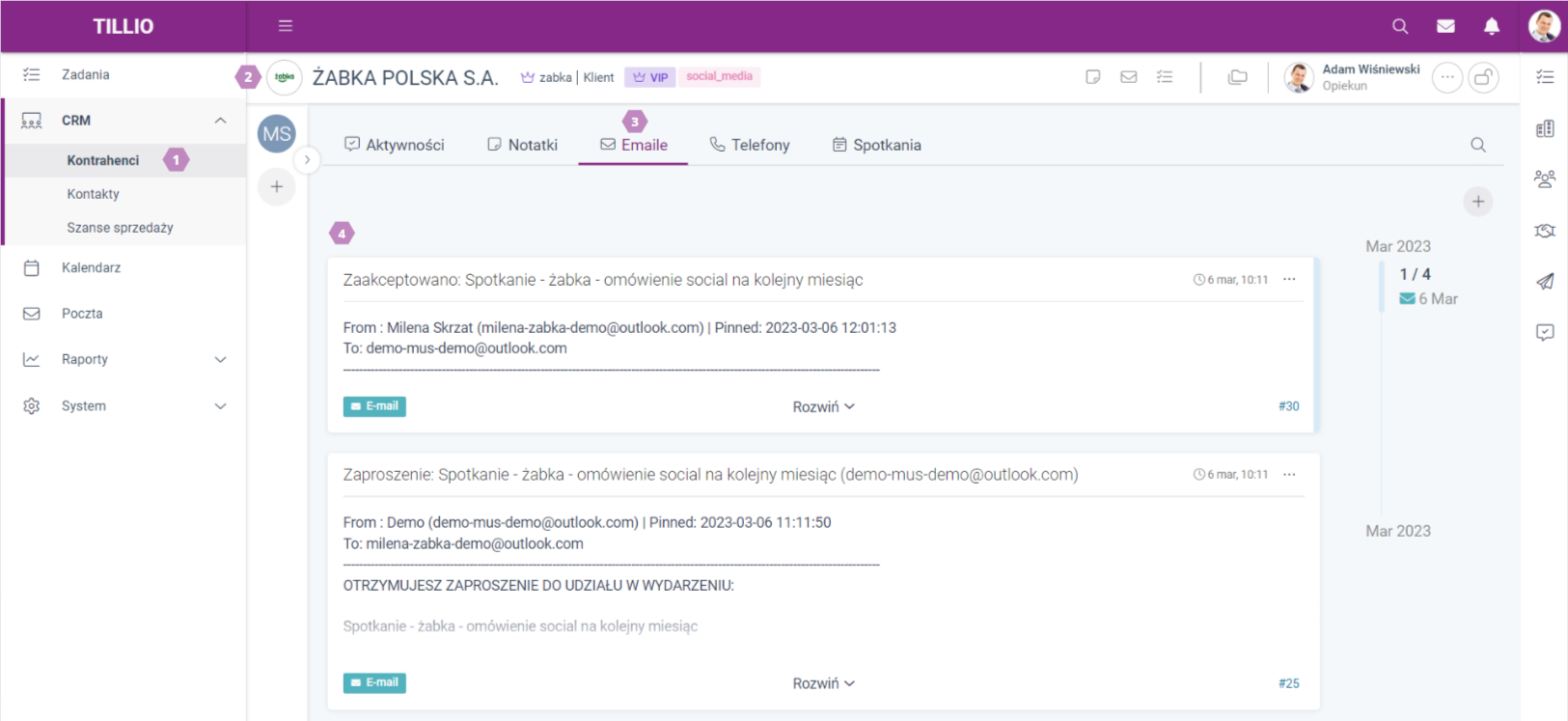The height and width of the screenshot is (721, 1568).
Task: Click E-mail badge on second email card
Action: 374,683
